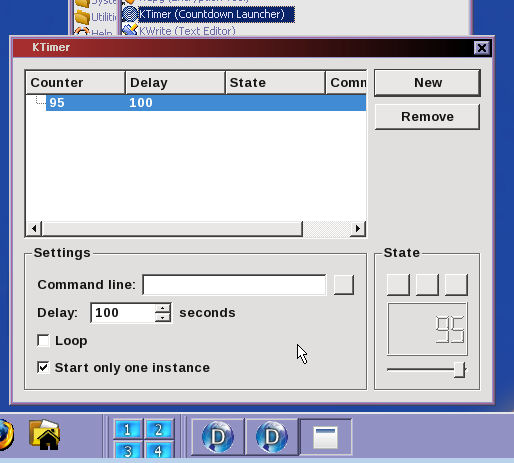The height and width of the screenshot is (463, 514).
Task: Click the State countdown slider handle
Action: click(x=459, y=370)
